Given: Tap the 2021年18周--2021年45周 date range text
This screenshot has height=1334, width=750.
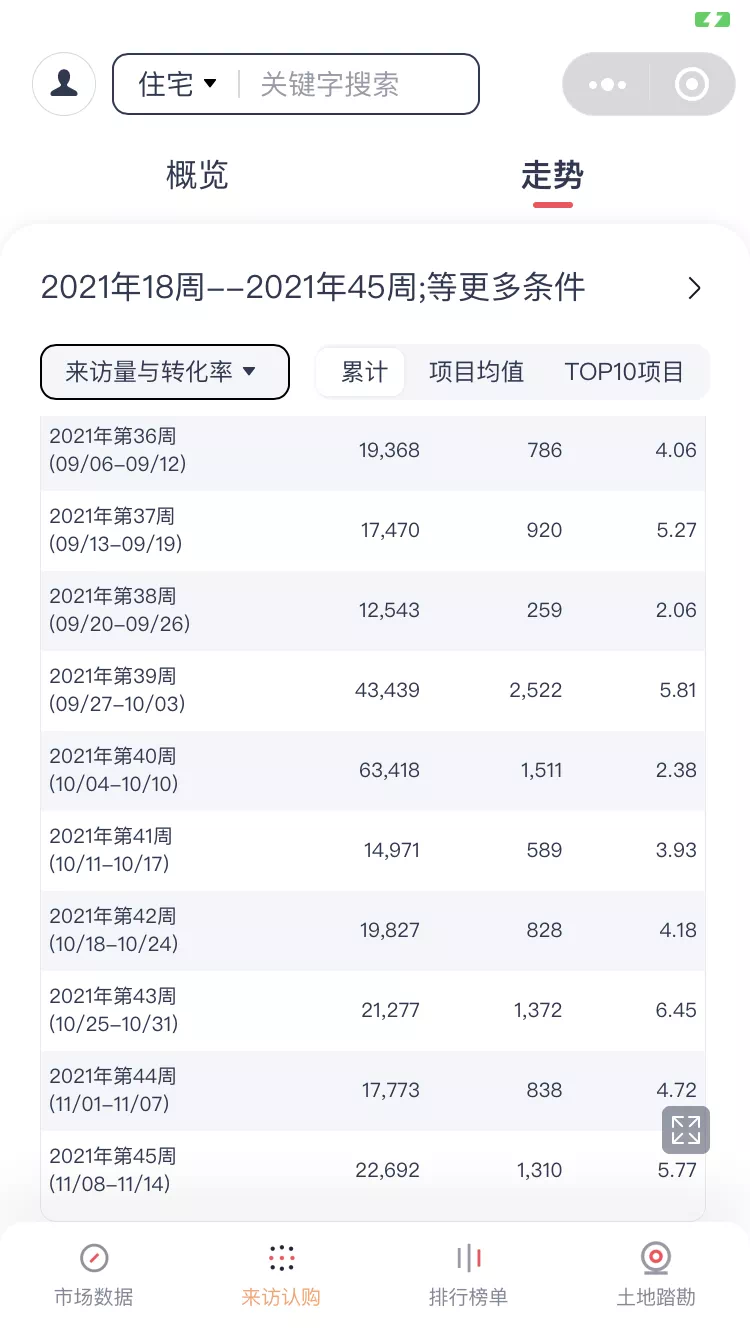Looking at the screenshot, I should pyautogui.click(x=312, y=288).
